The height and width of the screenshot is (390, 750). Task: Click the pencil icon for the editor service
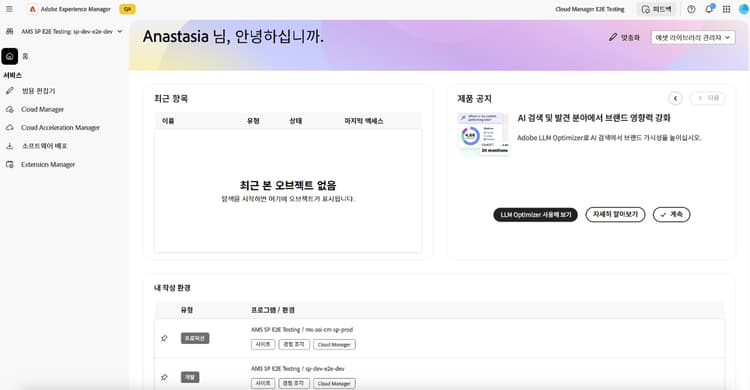point(10,91)
